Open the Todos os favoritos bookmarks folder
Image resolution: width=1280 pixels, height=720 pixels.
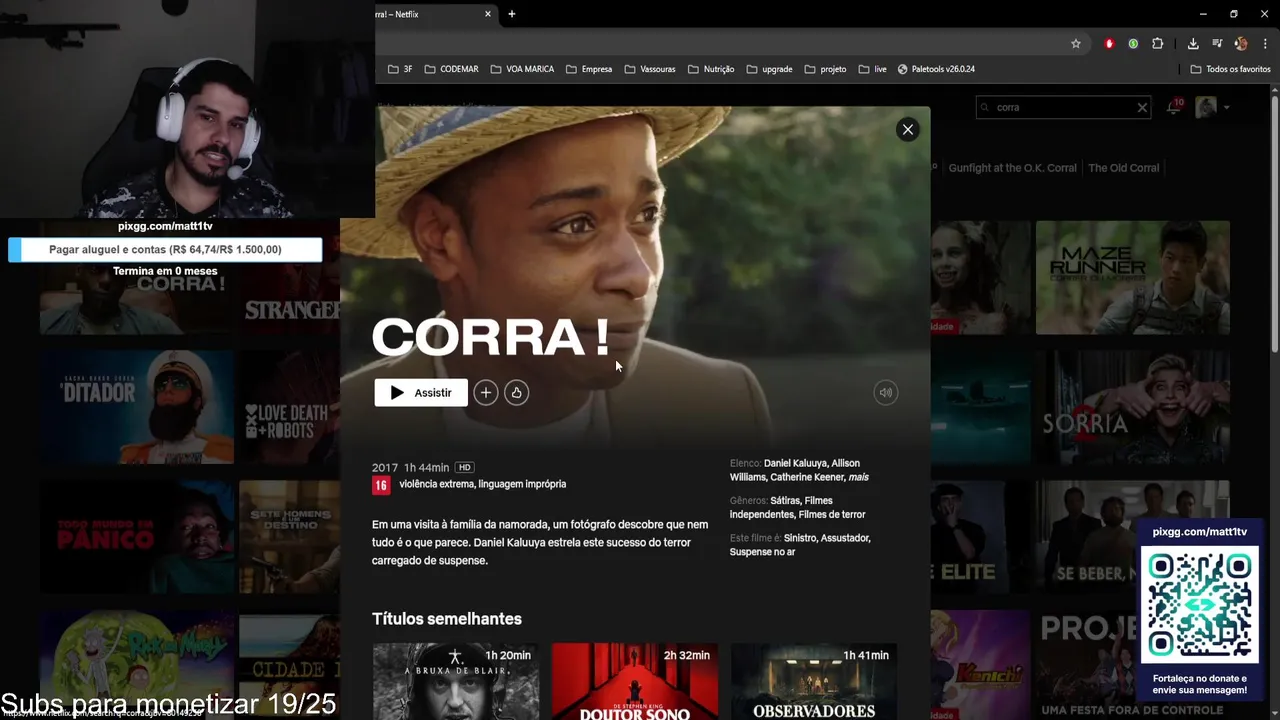(x=1230, y=69)
